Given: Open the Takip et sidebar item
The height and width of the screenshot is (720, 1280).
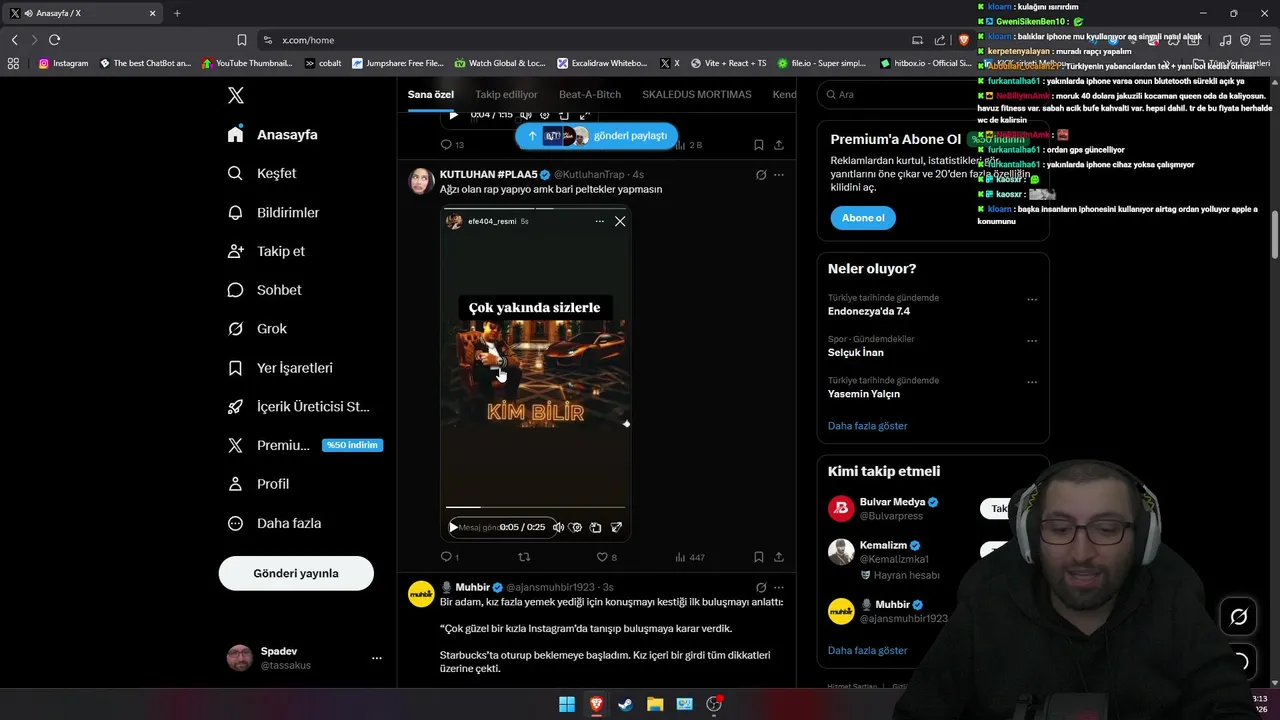Looking at the screenshot, I should coord(266,251).
